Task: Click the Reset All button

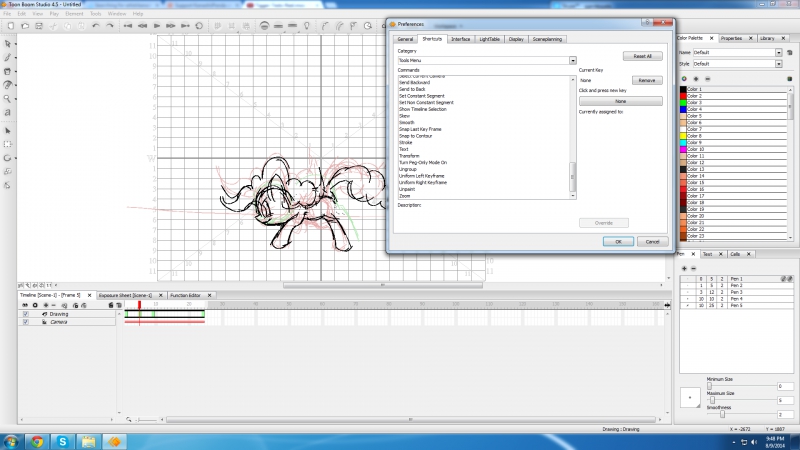Action: 641,56
